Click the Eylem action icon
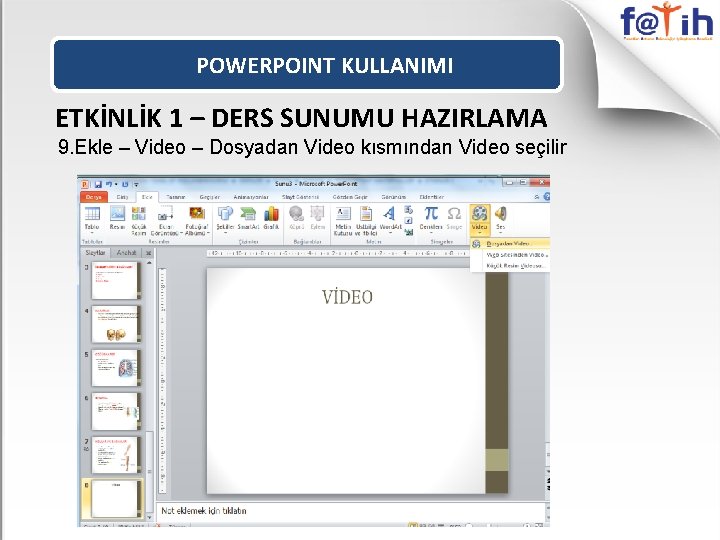Image resolution: width=720 pixels, height=540 pixels. coord(317,214)
